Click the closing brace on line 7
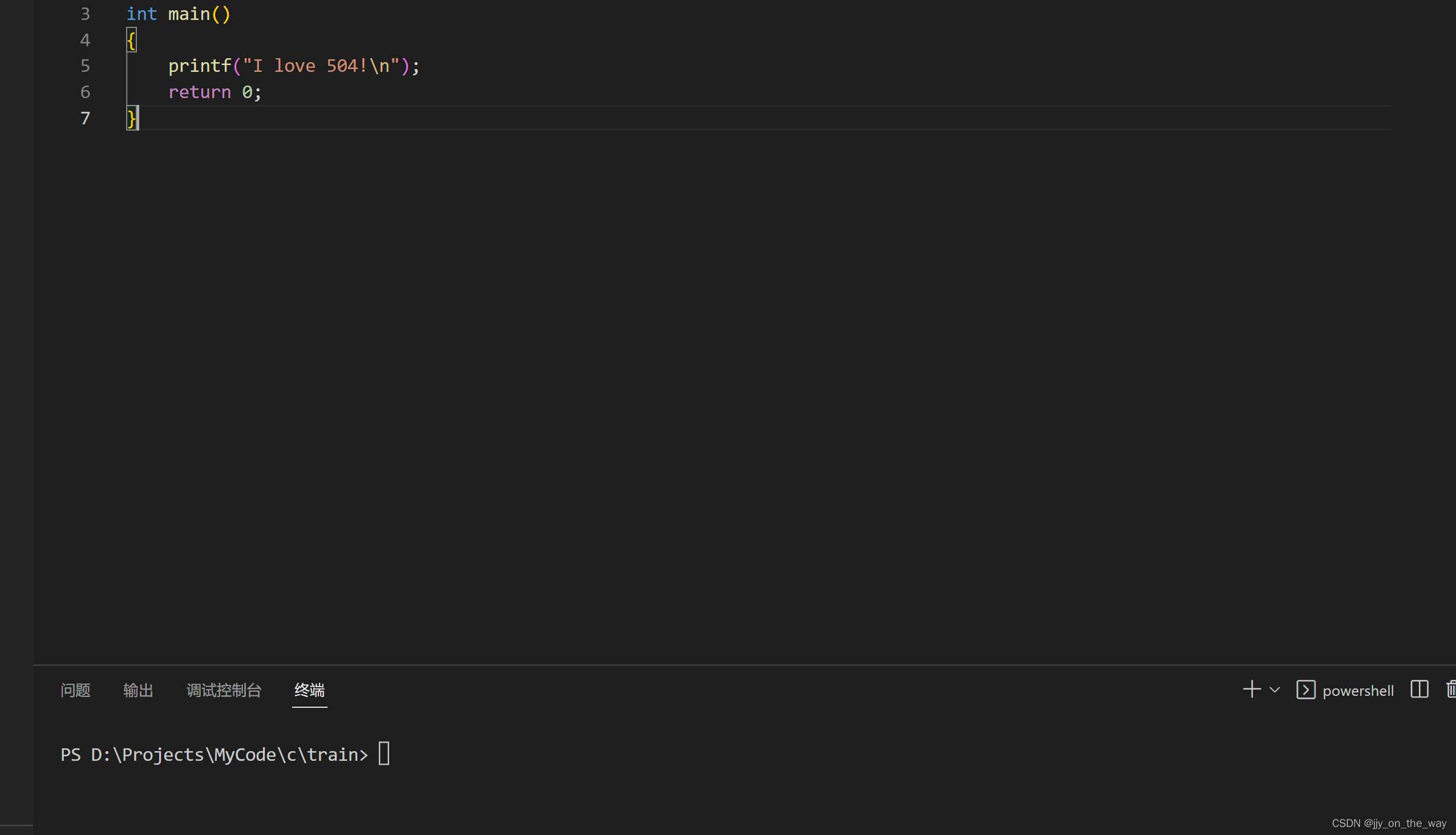Viewport: 1456px width, 835px height. click(131, 119)
